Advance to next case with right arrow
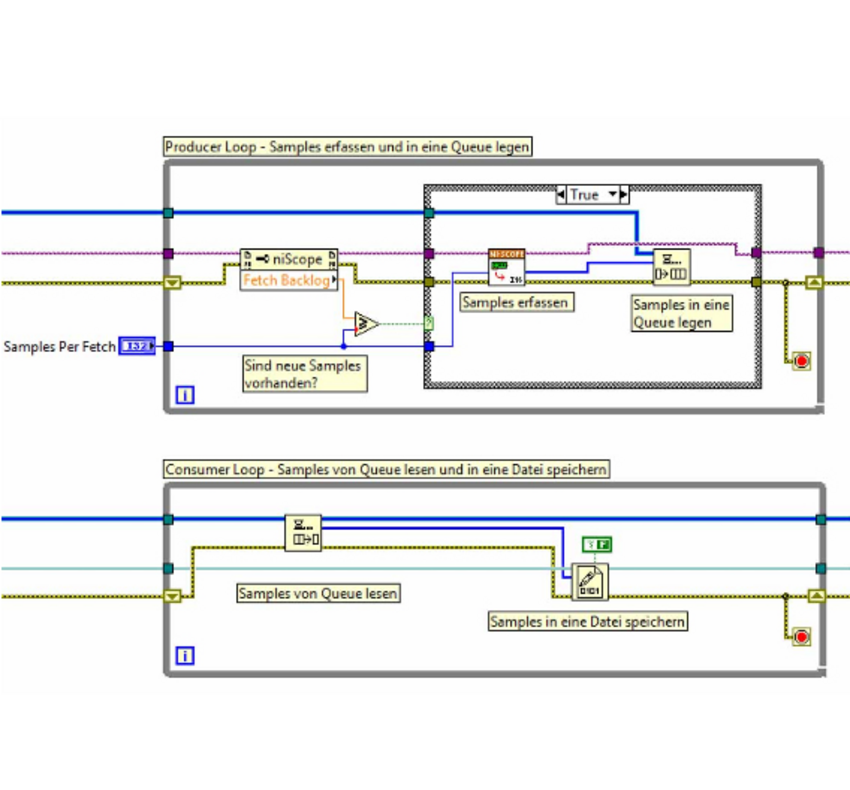The image size is (850, 790). coord(625,195)
